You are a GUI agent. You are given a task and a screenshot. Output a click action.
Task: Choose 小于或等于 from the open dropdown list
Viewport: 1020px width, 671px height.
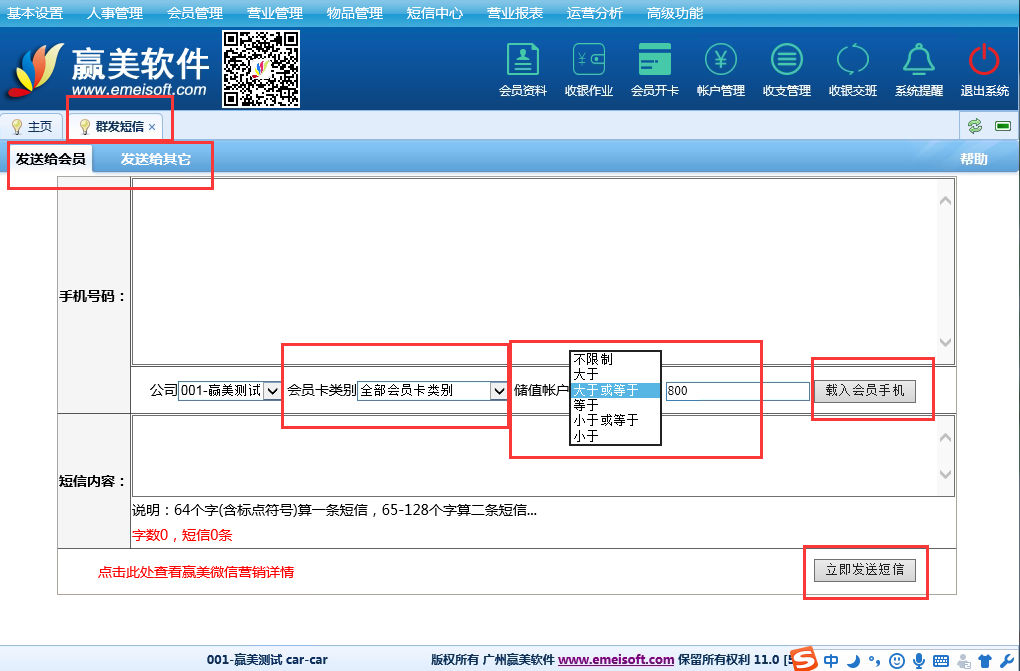(x=606, y=421)
